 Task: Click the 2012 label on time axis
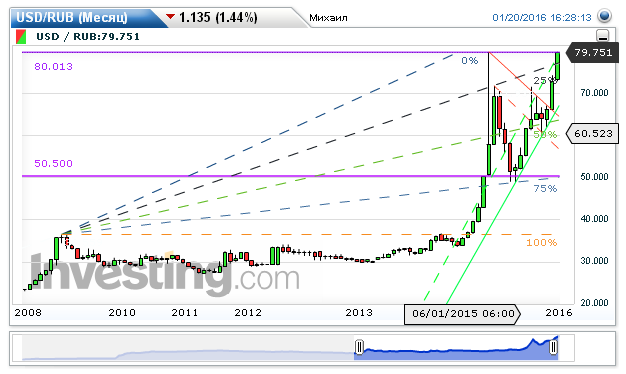(x=248, y=313)
